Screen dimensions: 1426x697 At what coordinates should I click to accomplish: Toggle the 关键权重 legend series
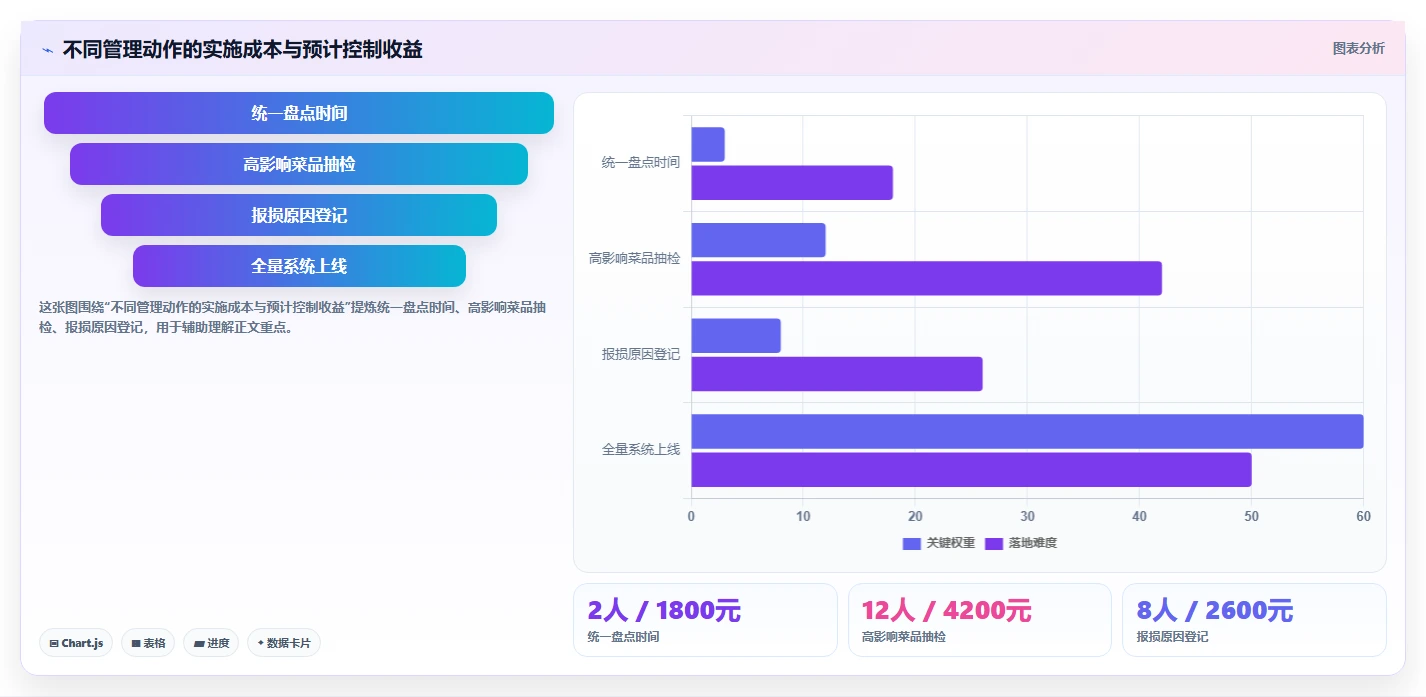938,543
